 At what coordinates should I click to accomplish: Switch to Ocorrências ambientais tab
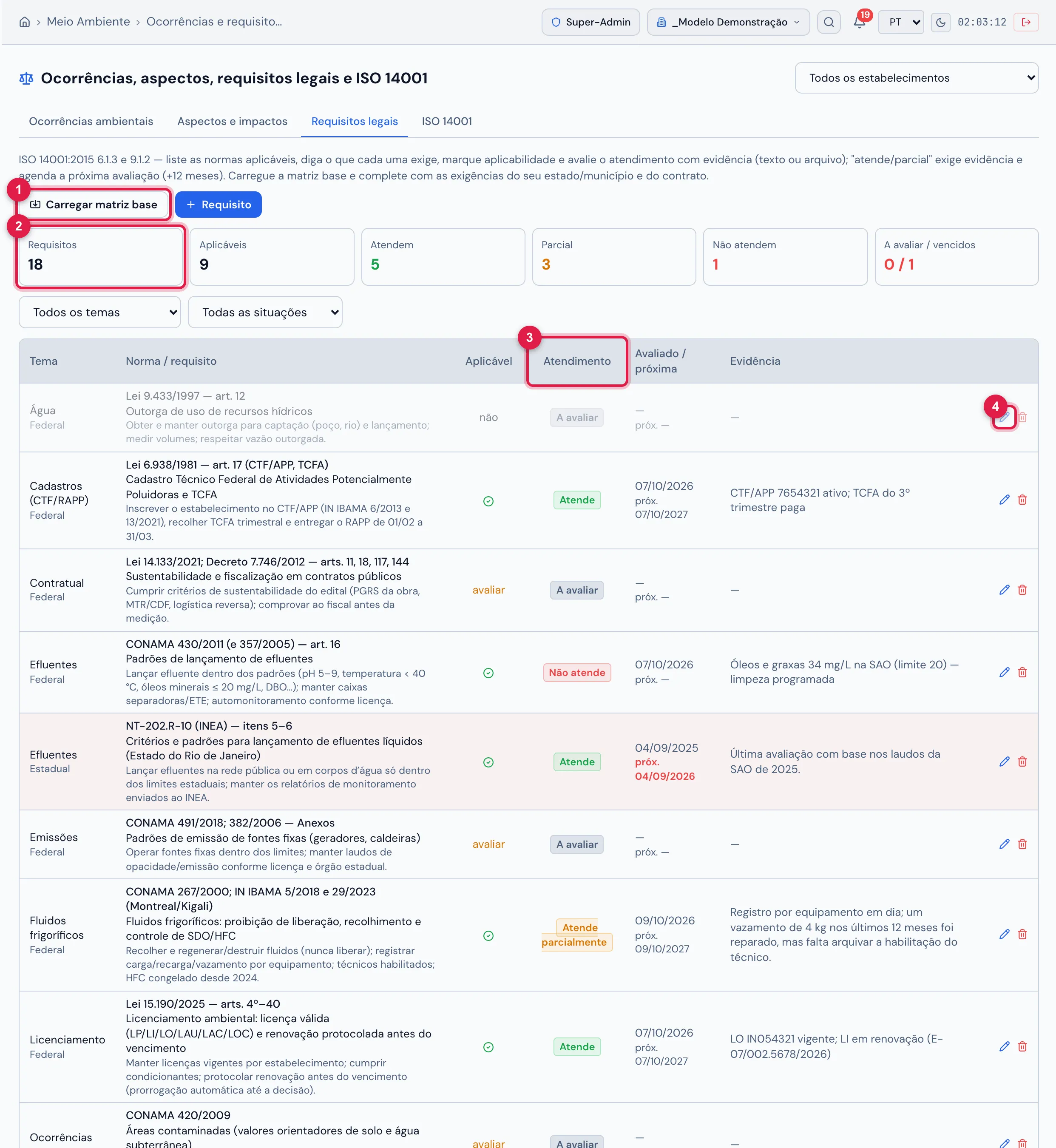pyautogui.click(x=91, y=121)
